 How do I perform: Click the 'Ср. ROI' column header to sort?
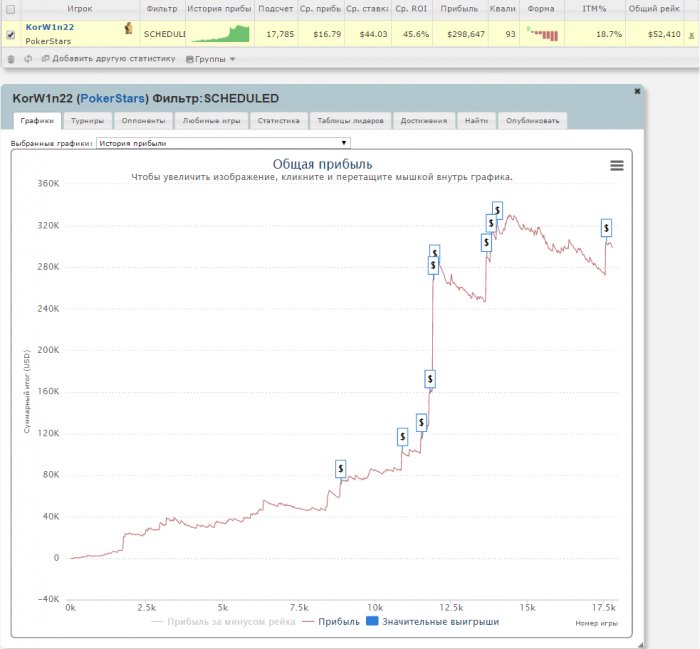[409, 8]
